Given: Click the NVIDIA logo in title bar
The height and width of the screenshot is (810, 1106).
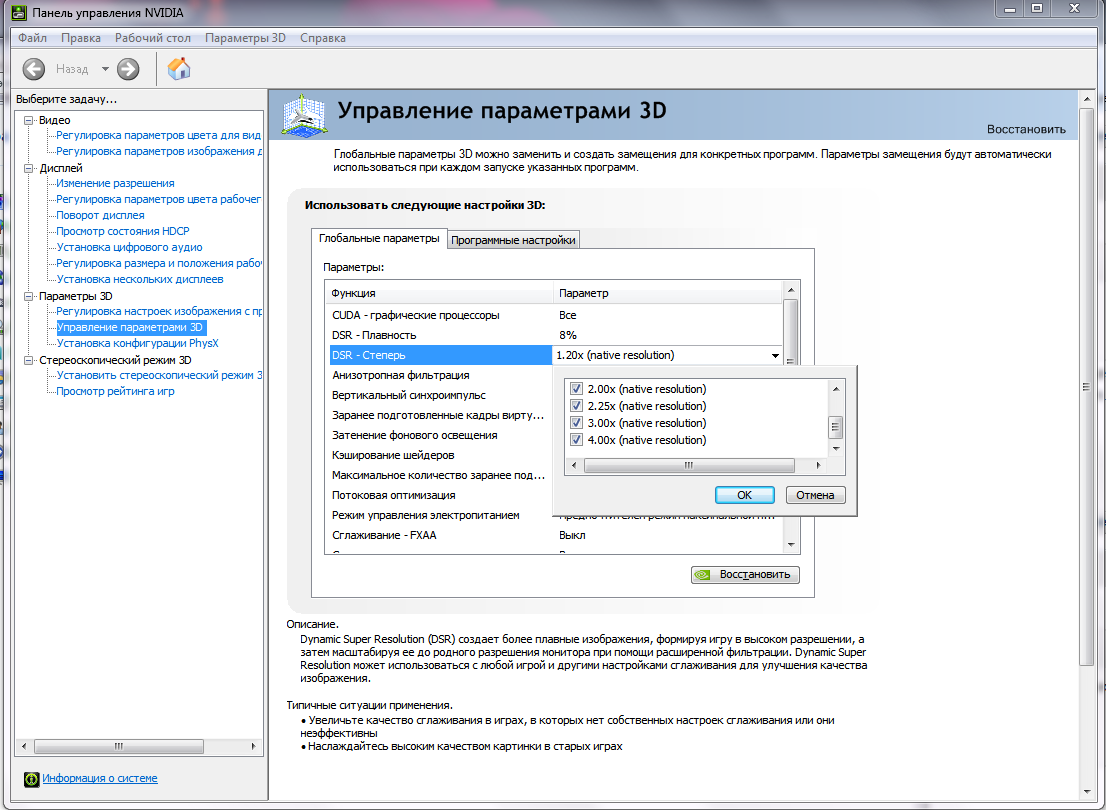Looking at the screenshot, I should pyautogui.click(x=19, y=13).
